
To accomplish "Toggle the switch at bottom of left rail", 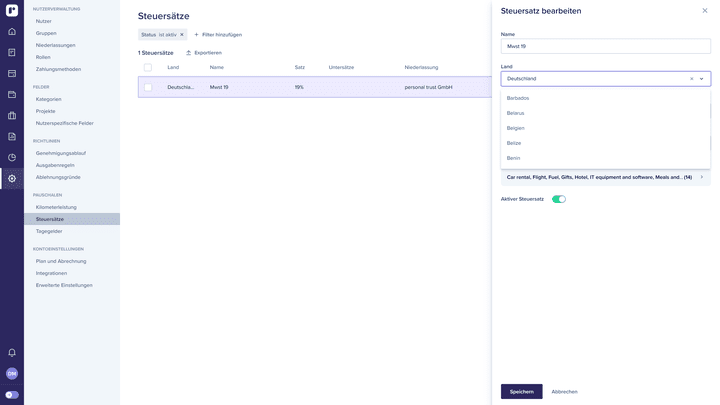I will (x=12, y=394).
